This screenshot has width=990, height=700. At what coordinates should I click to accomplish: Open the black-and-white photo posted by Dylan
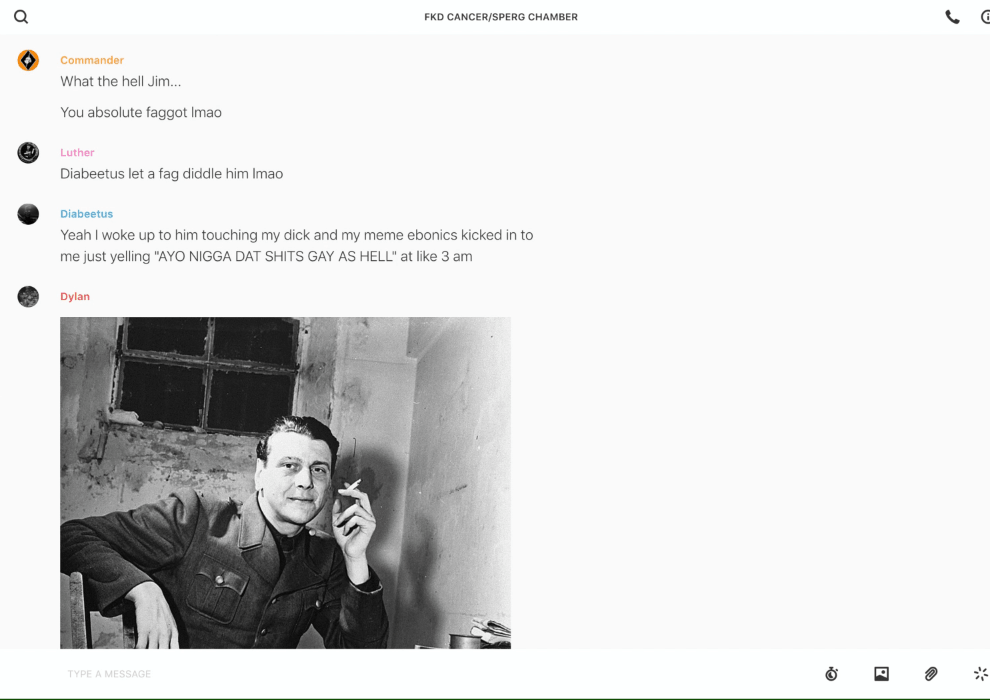point(285,482)
